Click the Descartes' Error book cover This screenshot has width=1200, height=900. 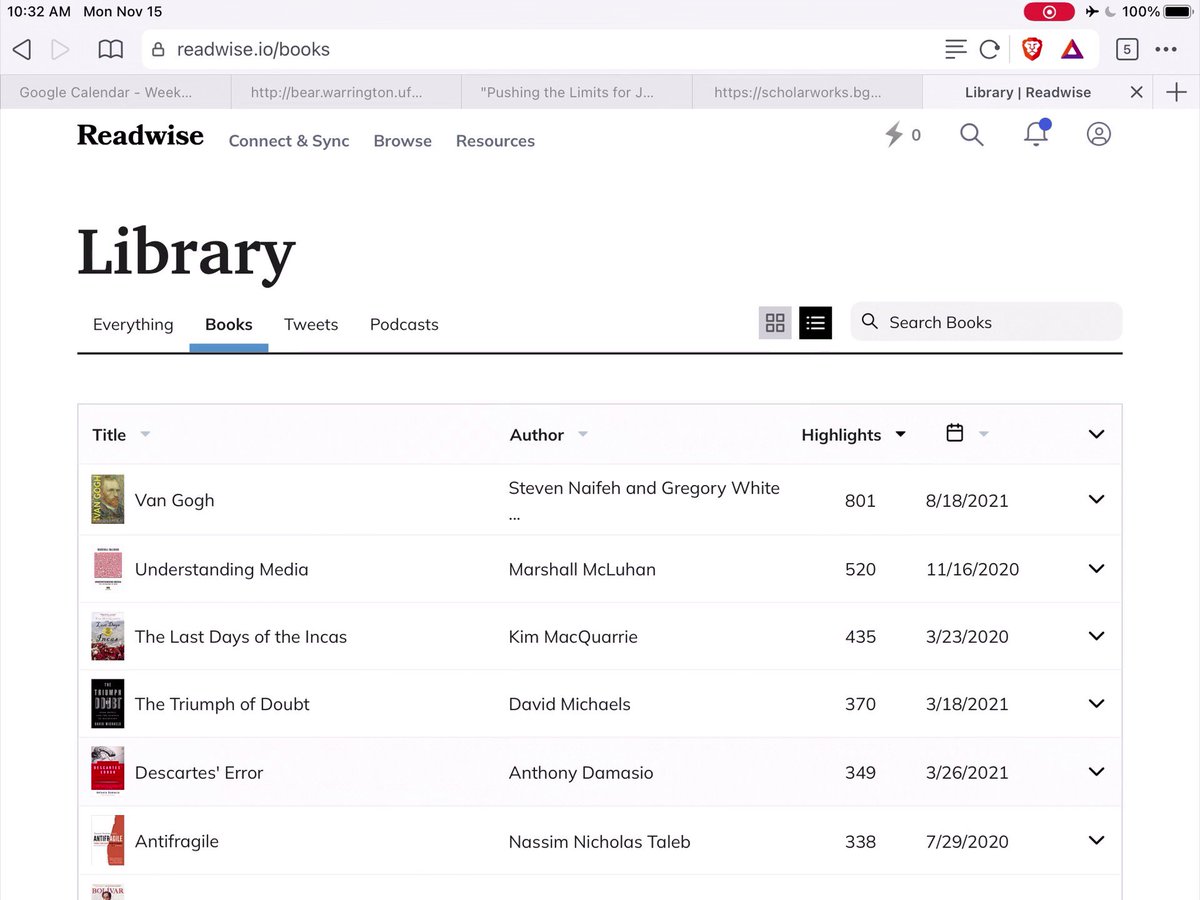pos(108,772)
